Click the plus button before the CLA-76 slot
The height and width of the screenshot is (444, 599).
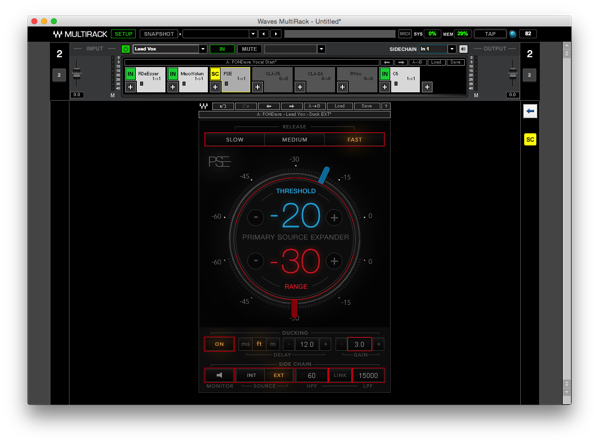pyautogui.click(x=257, y=87)
